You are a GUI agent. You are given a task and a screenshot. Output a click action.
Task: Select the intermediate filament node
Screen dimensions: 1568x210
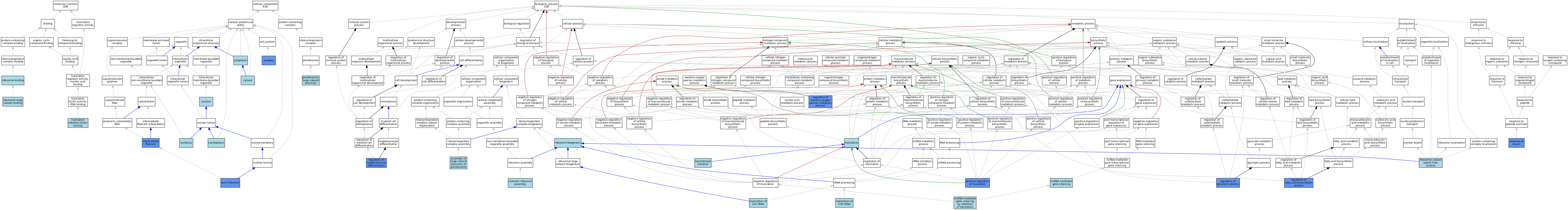tap(150, 143)
